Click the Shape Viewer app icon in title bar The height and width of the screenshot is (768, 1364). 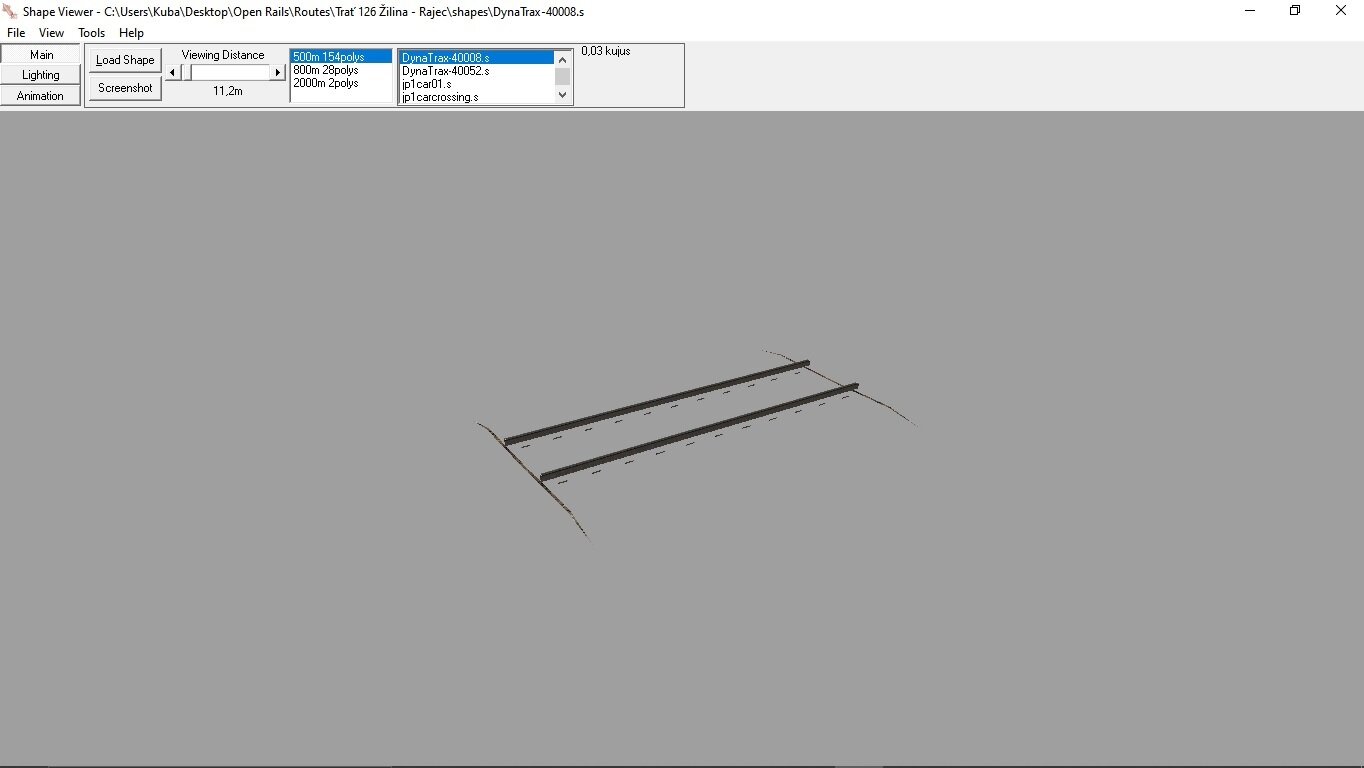11,11
